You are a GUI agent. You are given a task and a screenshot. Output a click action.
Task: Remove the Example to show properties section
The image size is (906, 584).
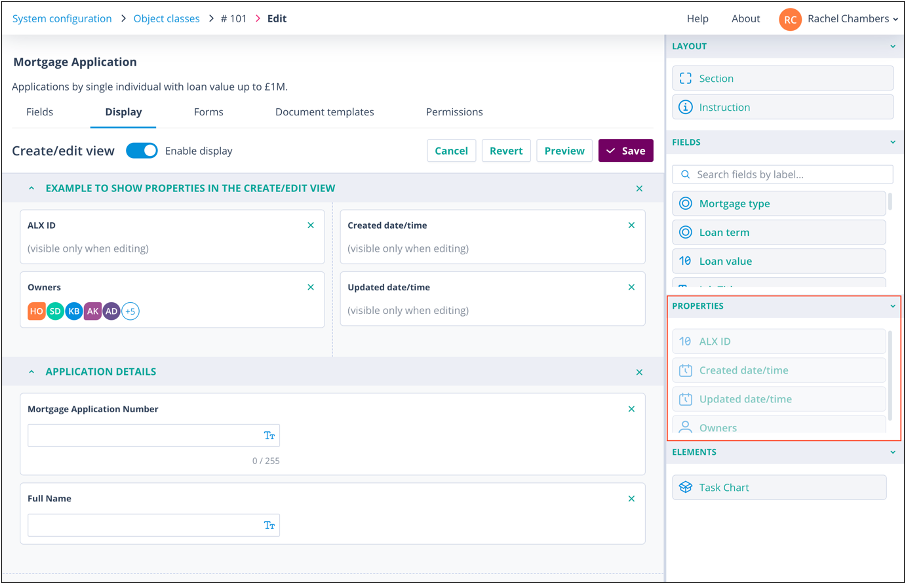tap(639, 188)
